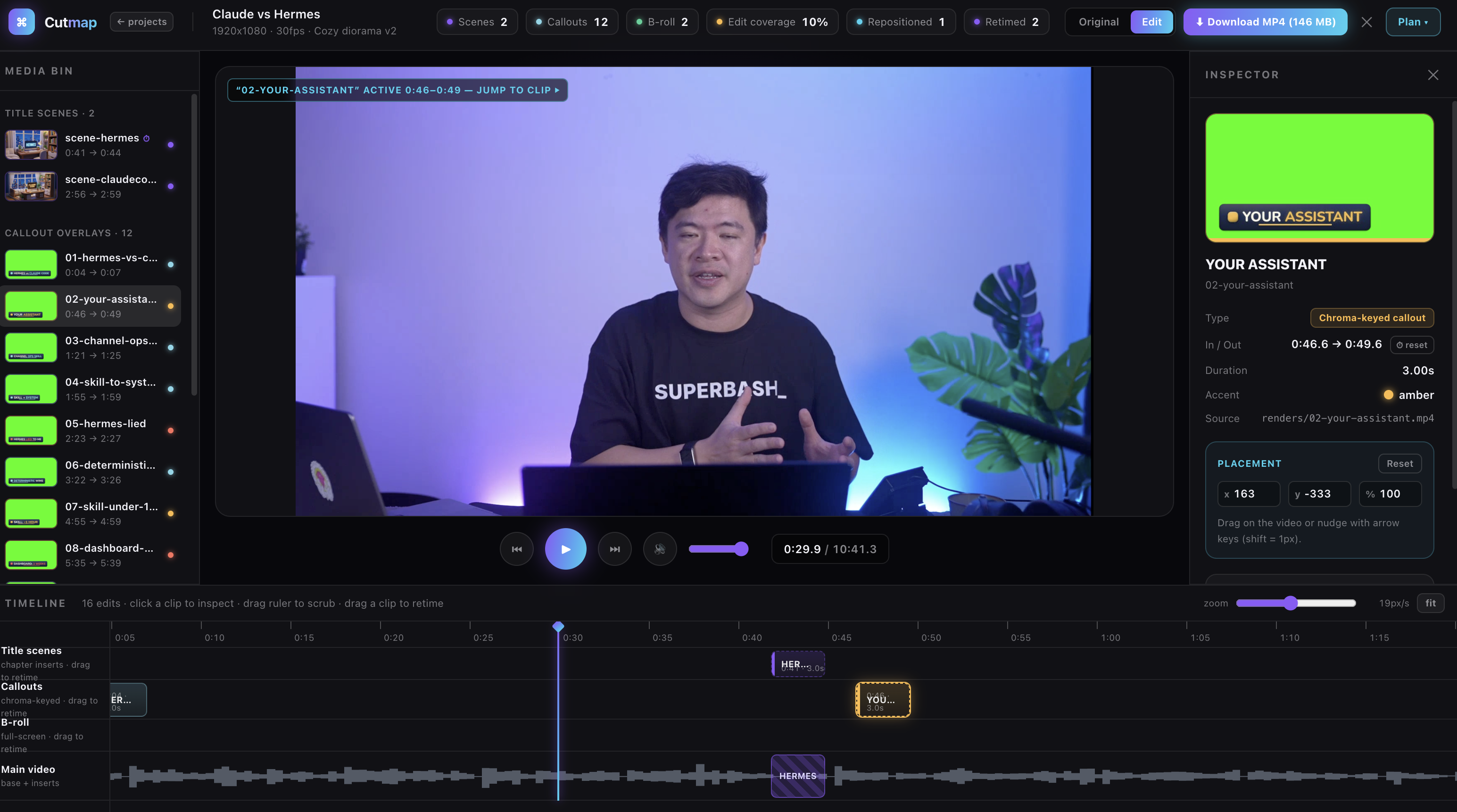Click the Retimed 2 pill
This screenshot has width=1457, height=812.
click(x=1006, y=22)
